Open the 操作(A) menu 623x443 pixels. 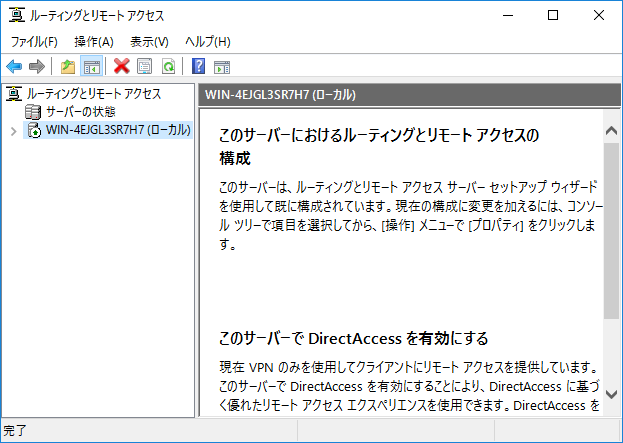94,42
